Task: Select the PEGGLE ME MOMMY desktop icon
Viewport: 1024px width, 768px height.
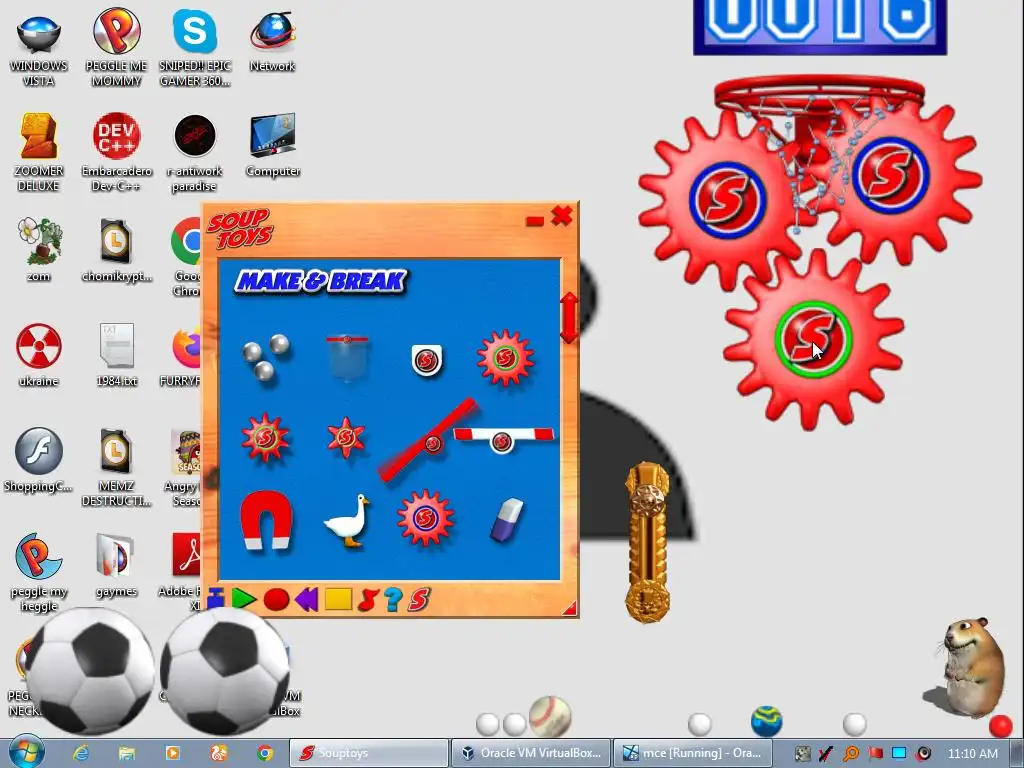Action: pyautogui.click(x=116, y=47)
